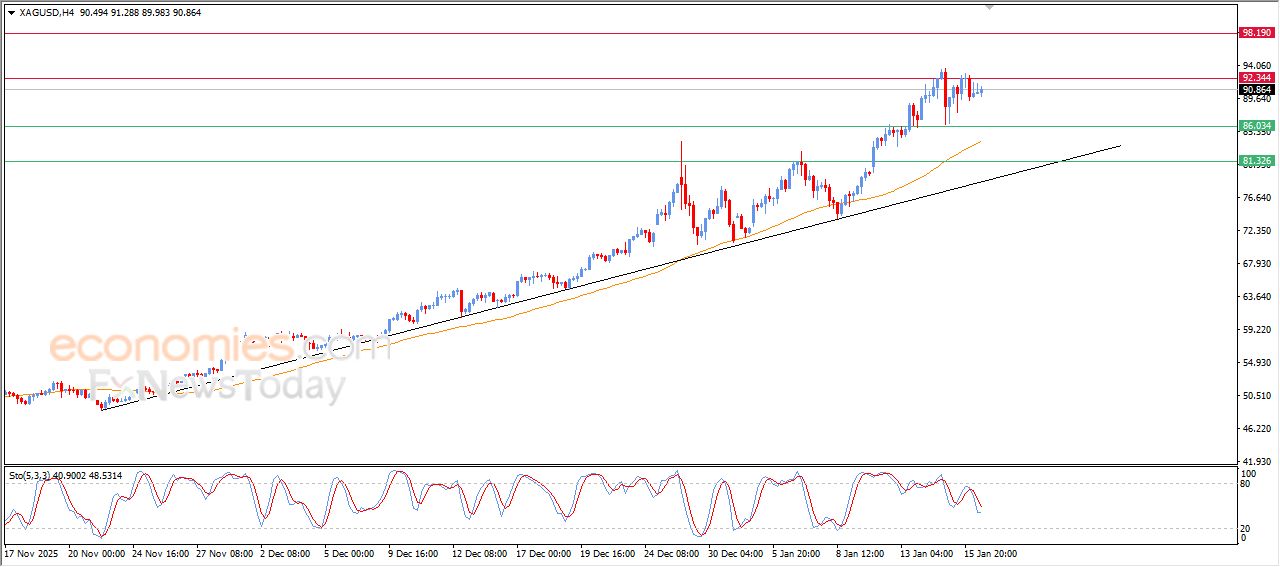The width and height of the screenshot is (1280, 567).
Task: Click the 17 Nov 2025 date label
Action: (33, 553)
